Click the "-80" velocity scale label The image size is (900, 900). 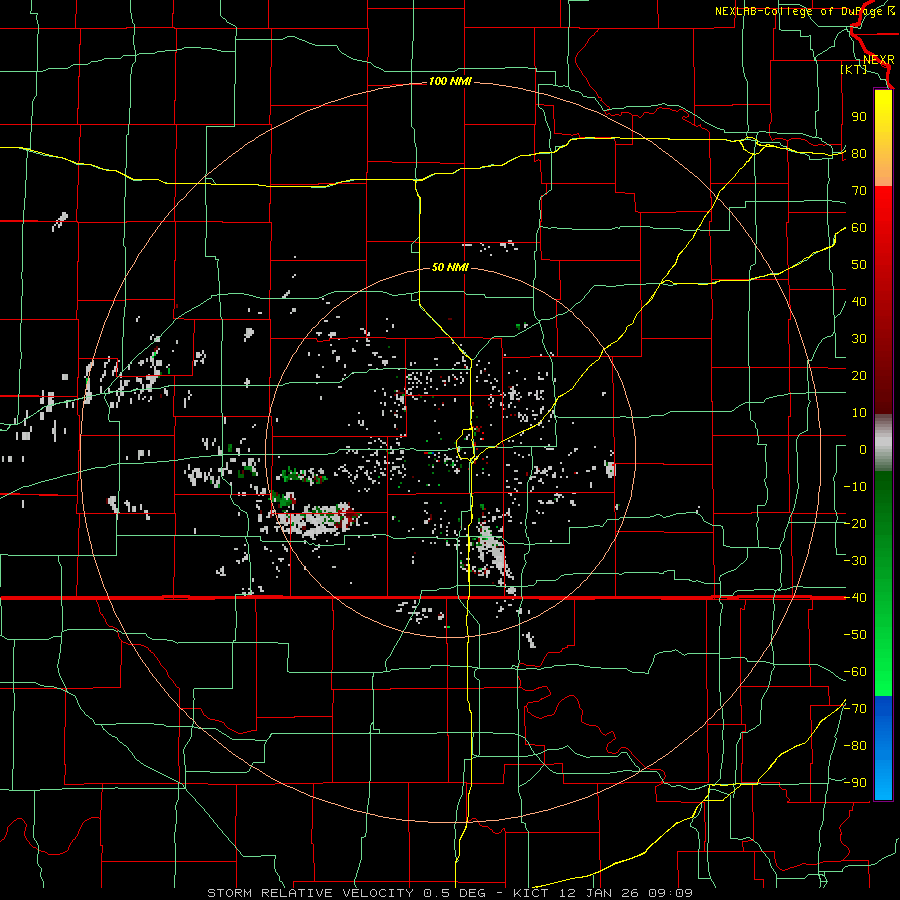pos(855,746)
